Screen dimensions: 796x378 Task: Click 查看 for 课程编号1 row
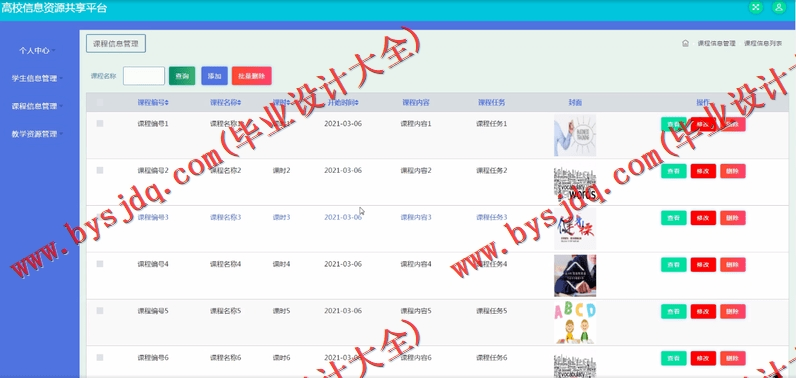(673, 124)
